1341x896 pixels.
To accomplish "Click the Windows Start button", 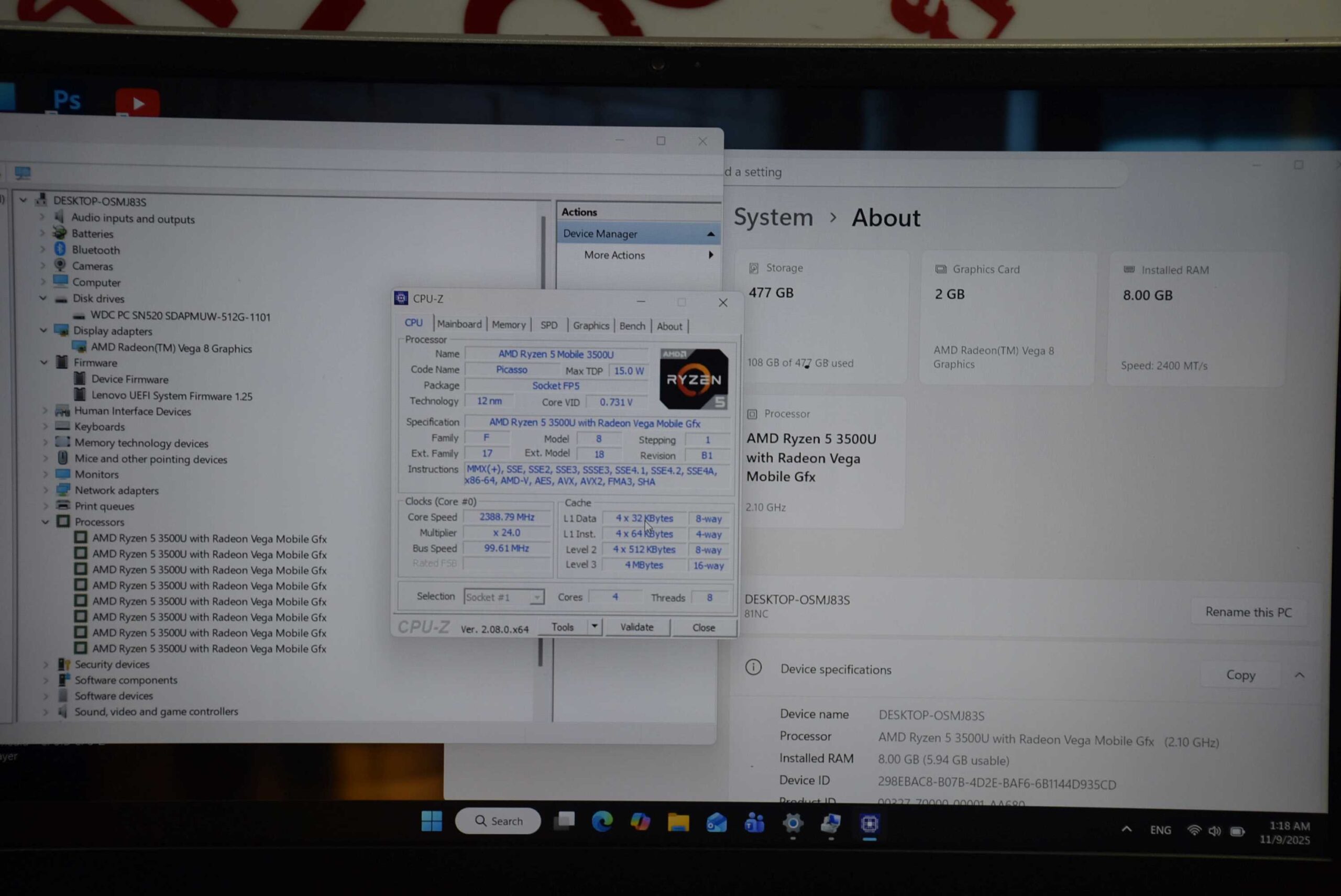I will 432,821.
